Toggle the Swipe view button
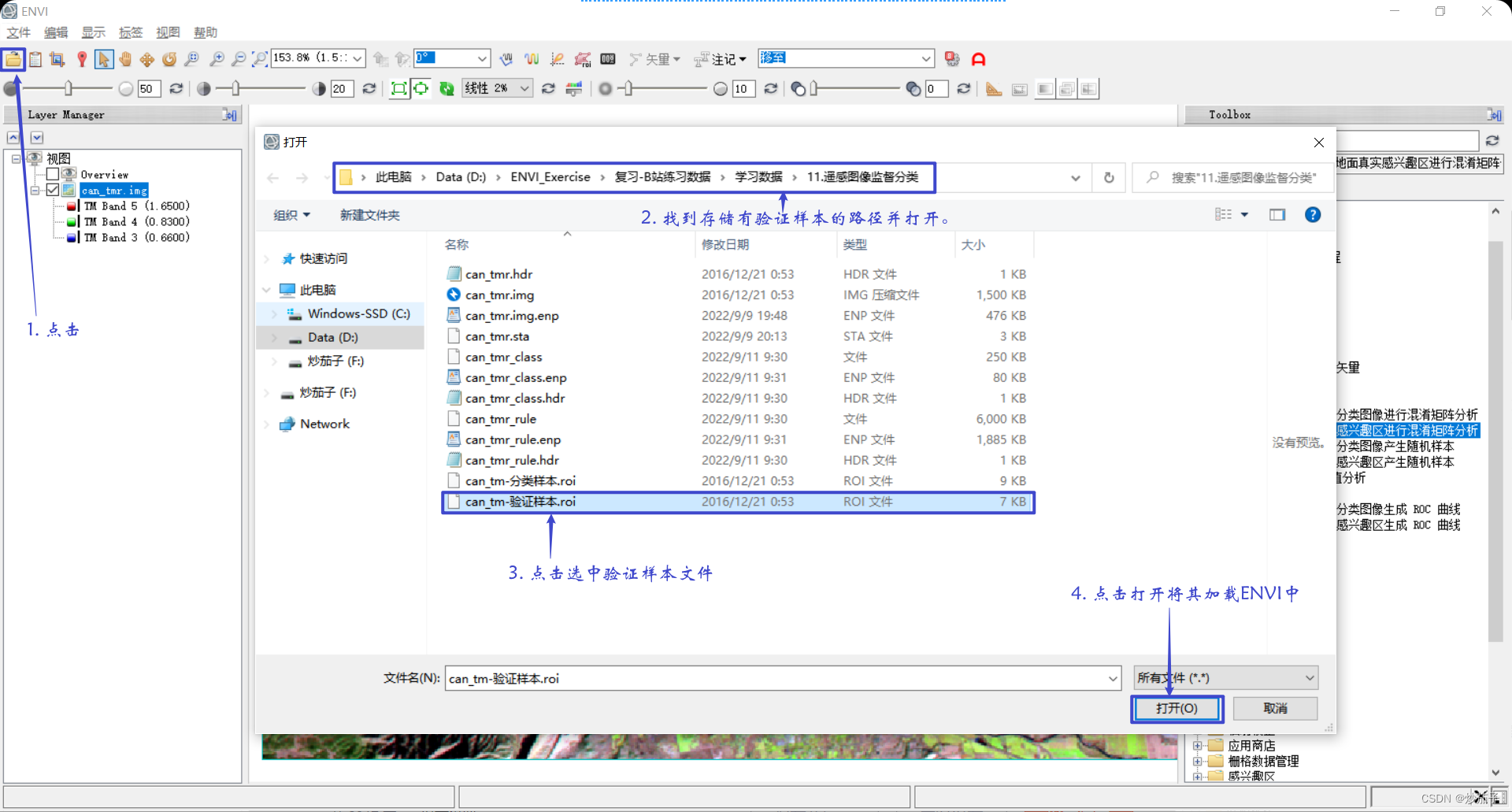The height and width of the screenshot is (812, 1512). 1089,89
